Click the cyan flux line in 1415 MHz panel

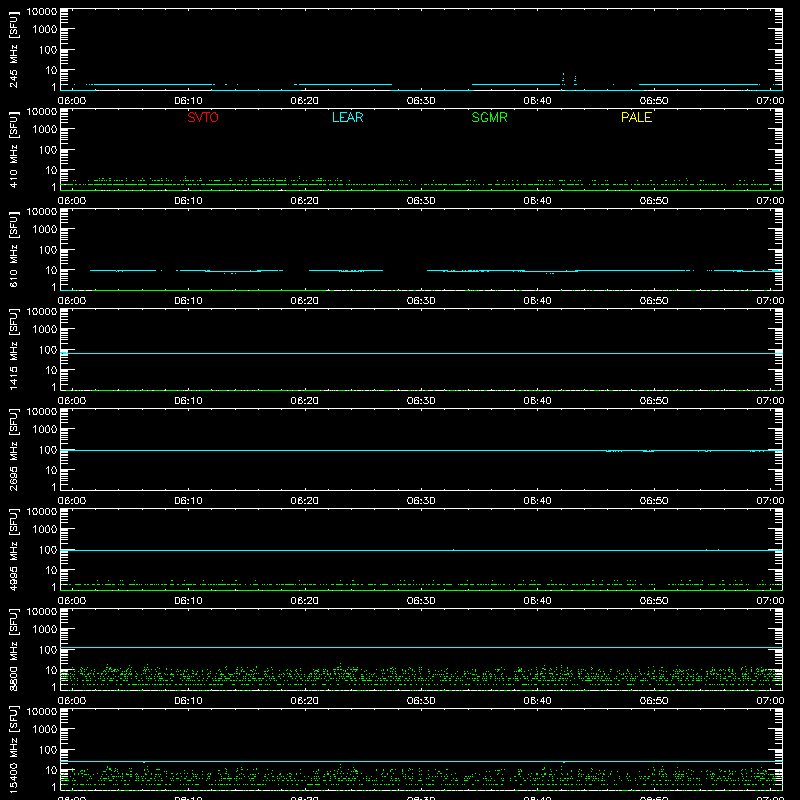[x=421, y=353]
